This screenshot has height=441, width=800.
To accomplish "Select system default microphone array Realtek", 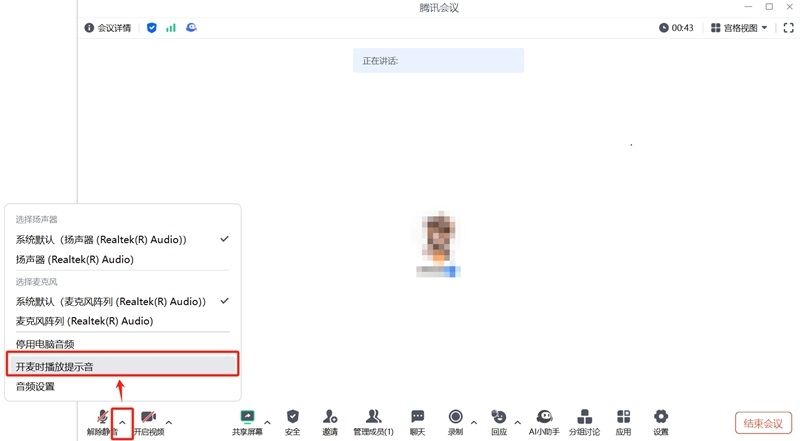I will point(122,301).
